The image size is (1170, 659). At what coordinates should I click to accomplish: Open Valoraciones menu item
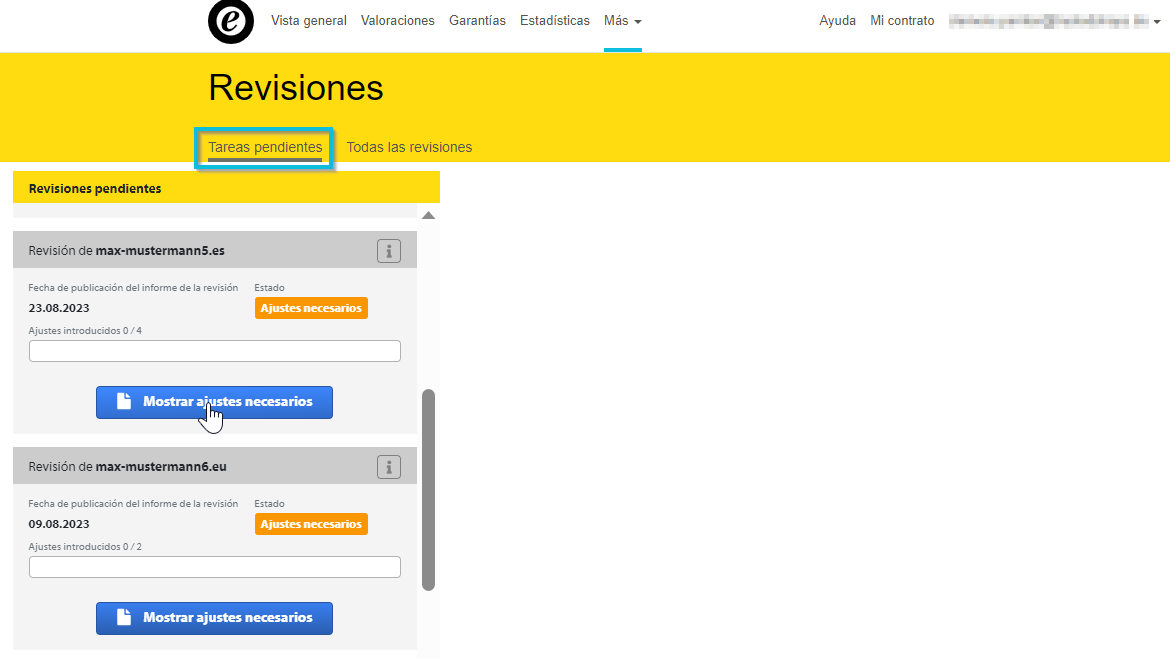coord(398,21)
